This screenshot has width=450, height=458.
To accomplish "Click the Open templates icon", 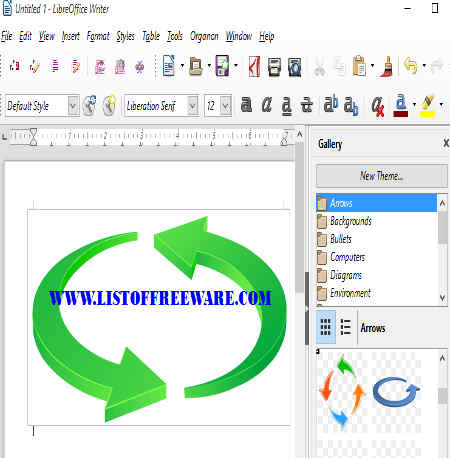I will click(x=196, y=66).
